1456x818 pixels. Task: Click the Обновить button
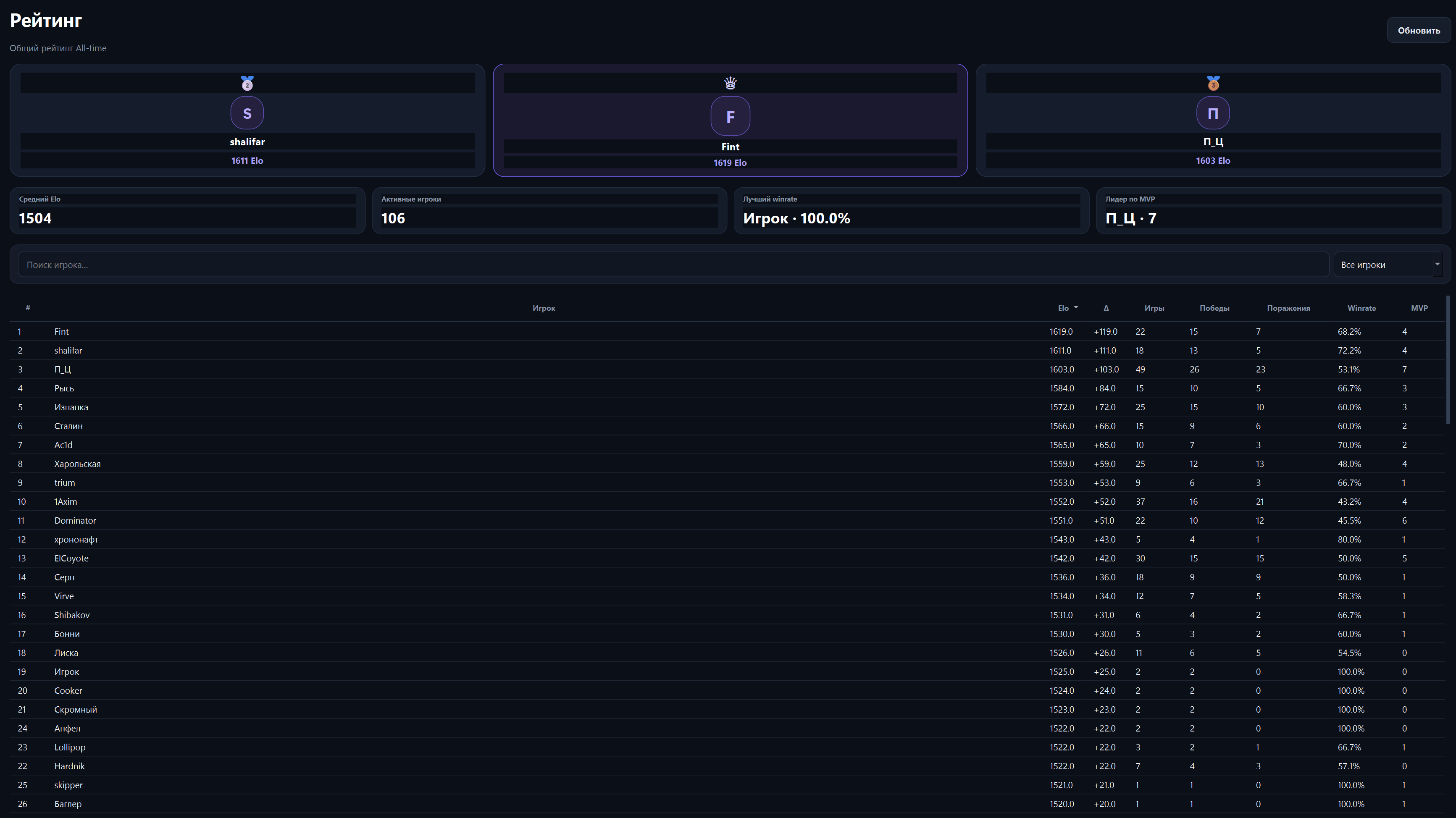click(x=1418, y=31)
